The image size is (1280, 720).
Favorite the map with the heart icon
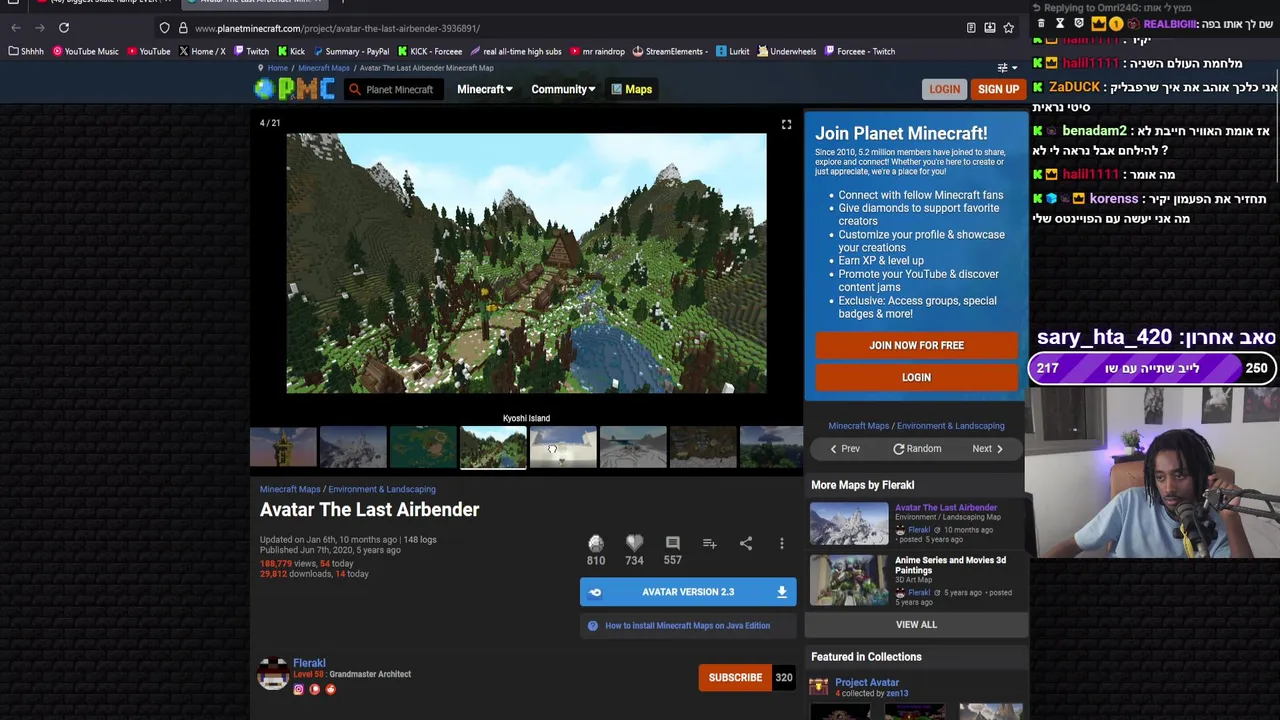(x=634, y=543)
